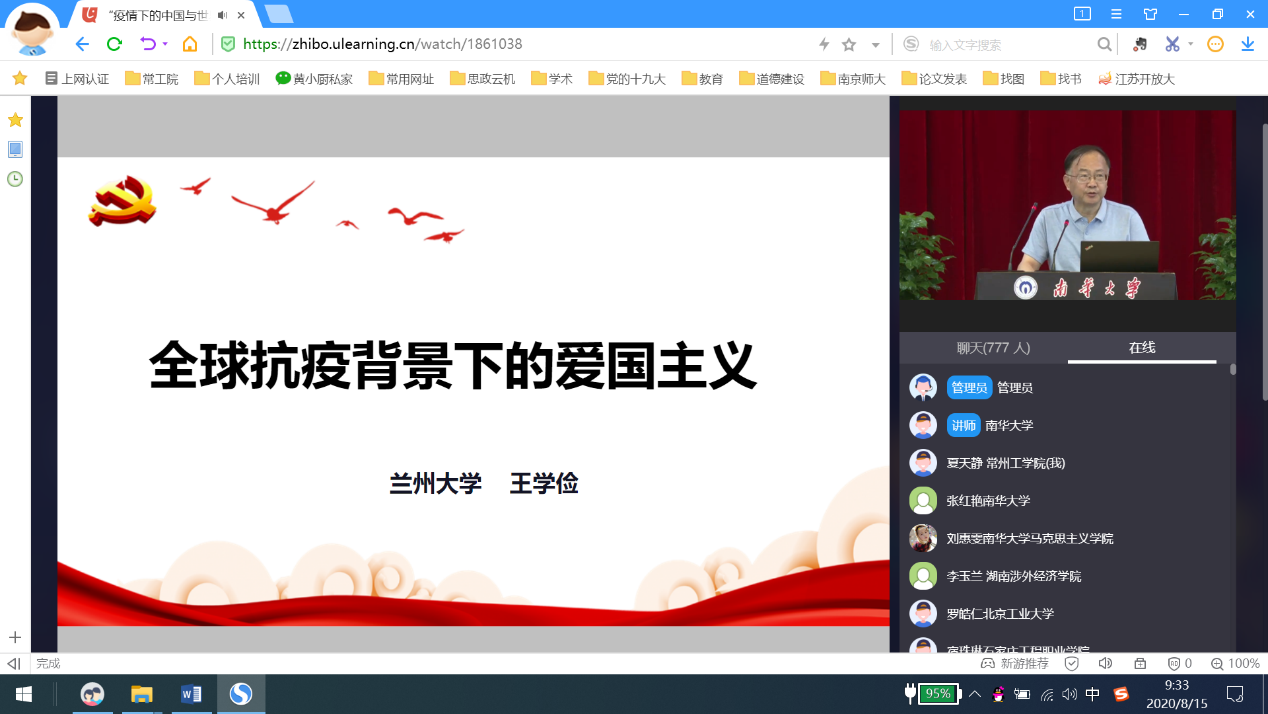Click the 100% page zoom control
This screenshot has height=714, width=1268.
pyautogui.click(x=1235, y=663)
